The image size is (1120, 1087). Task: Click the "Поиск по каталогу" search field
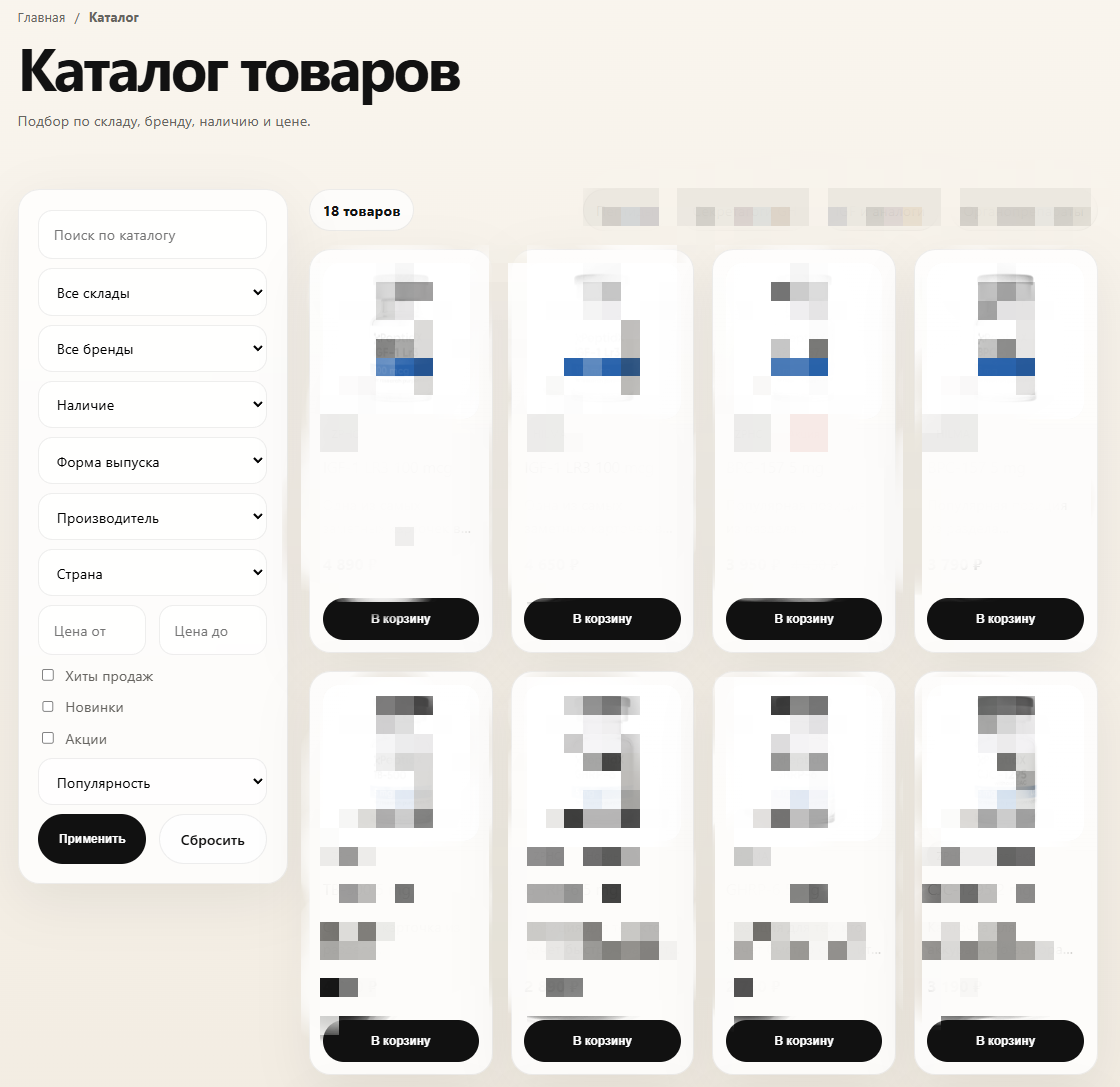pos(152,234)
